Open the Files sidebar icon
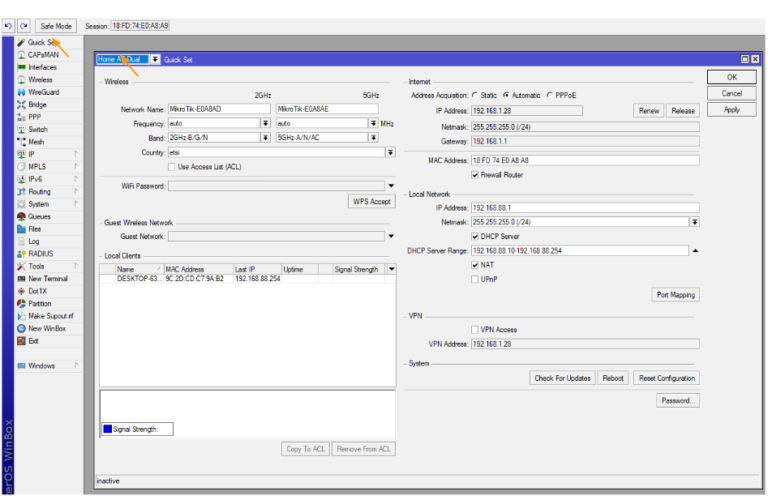 [x=21, y=229]
